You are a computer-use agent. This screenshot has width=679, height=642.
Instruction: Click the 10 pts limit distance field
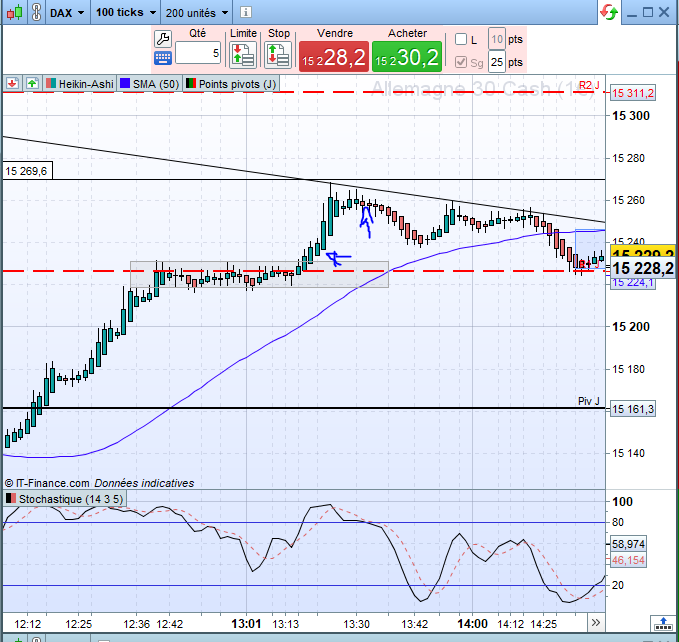(x=497, y=39)
